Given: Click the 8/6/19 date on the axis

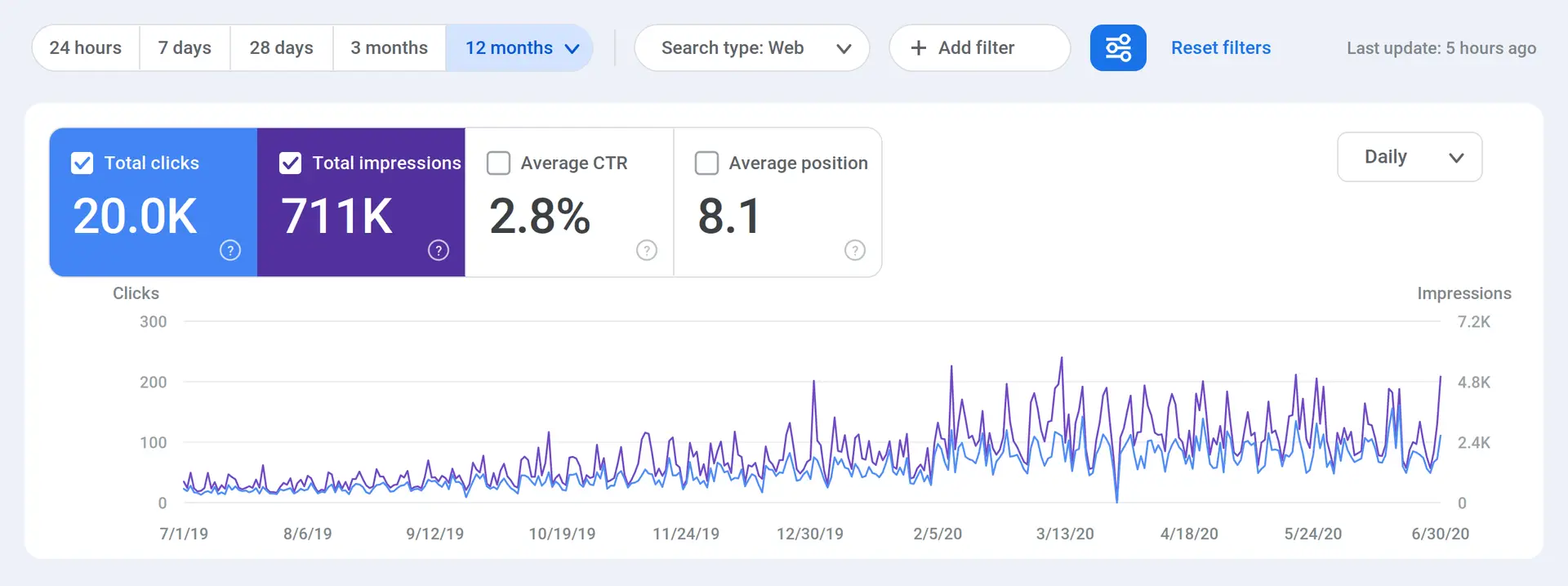Looking at the screenshot, I should coord(308,534).
